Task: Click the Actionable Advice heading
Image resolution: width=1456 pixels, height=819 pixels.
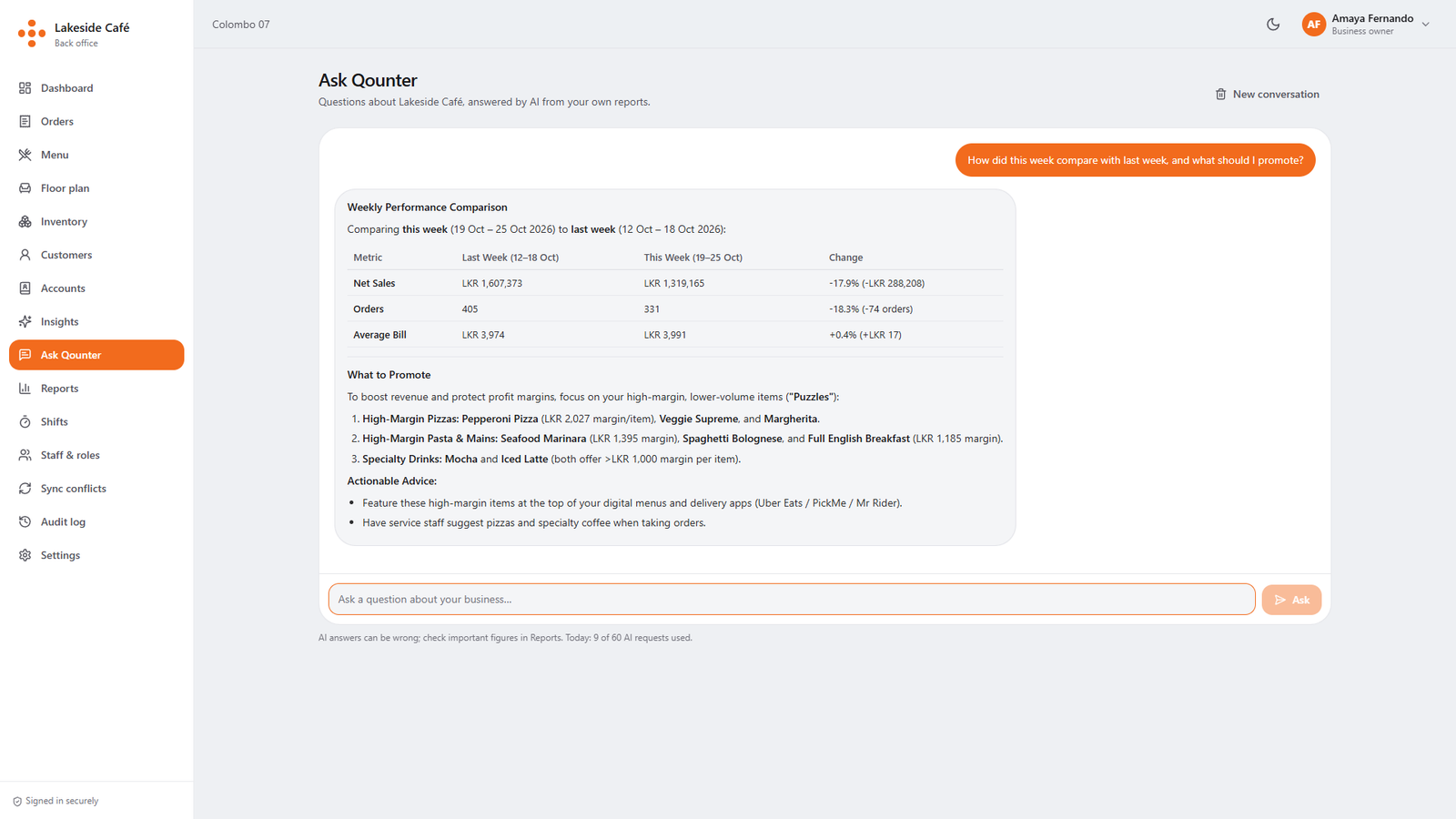Action: pyautogui.click(x=391, y=481)
